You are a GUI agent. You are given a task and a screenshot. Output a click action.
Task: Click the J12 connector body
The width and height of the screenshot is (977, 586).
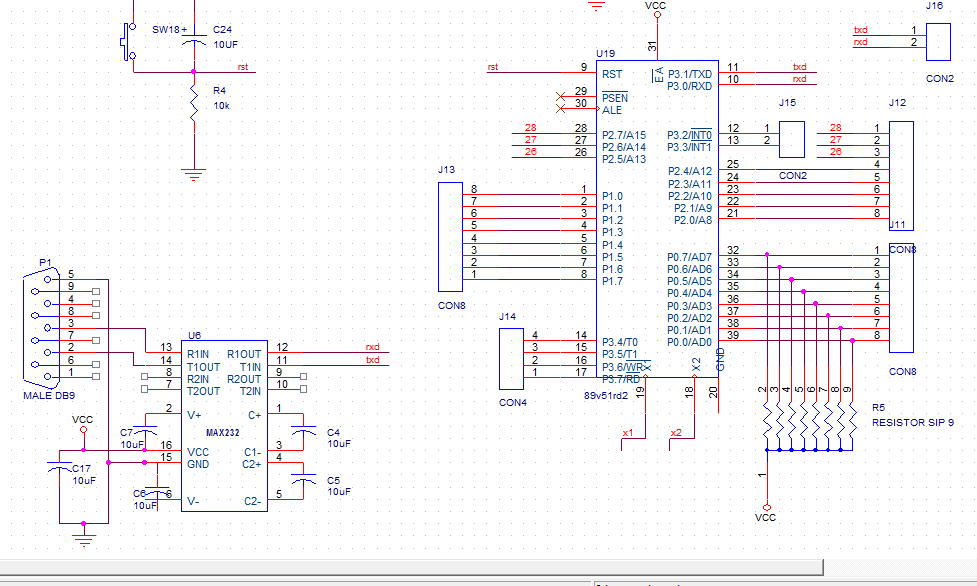click(901, 170)
